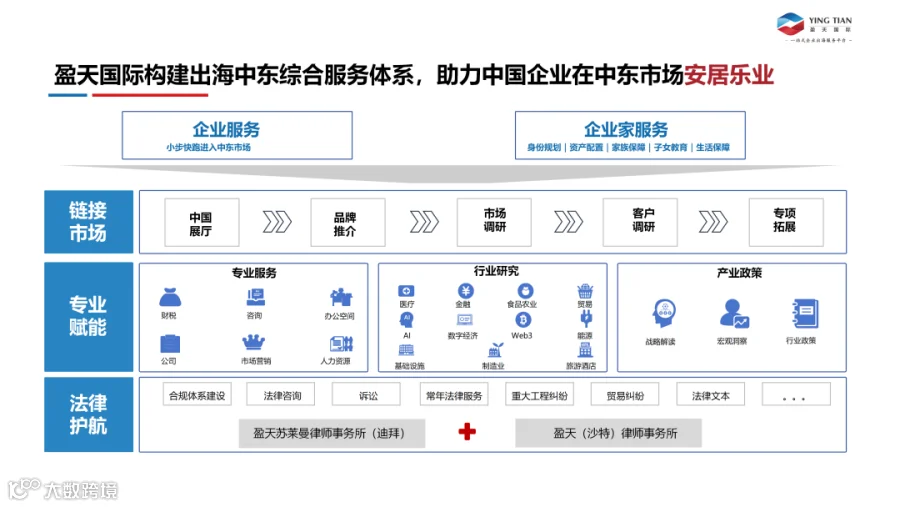Viewport: 900px width, 507px height.
Task: Open the 链接市场 blue tab
Action: pos(88,222)
